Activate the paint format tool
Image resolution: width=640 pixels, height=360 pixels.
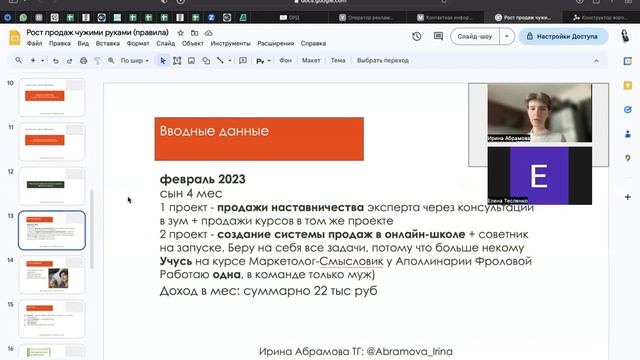[97, 61]
